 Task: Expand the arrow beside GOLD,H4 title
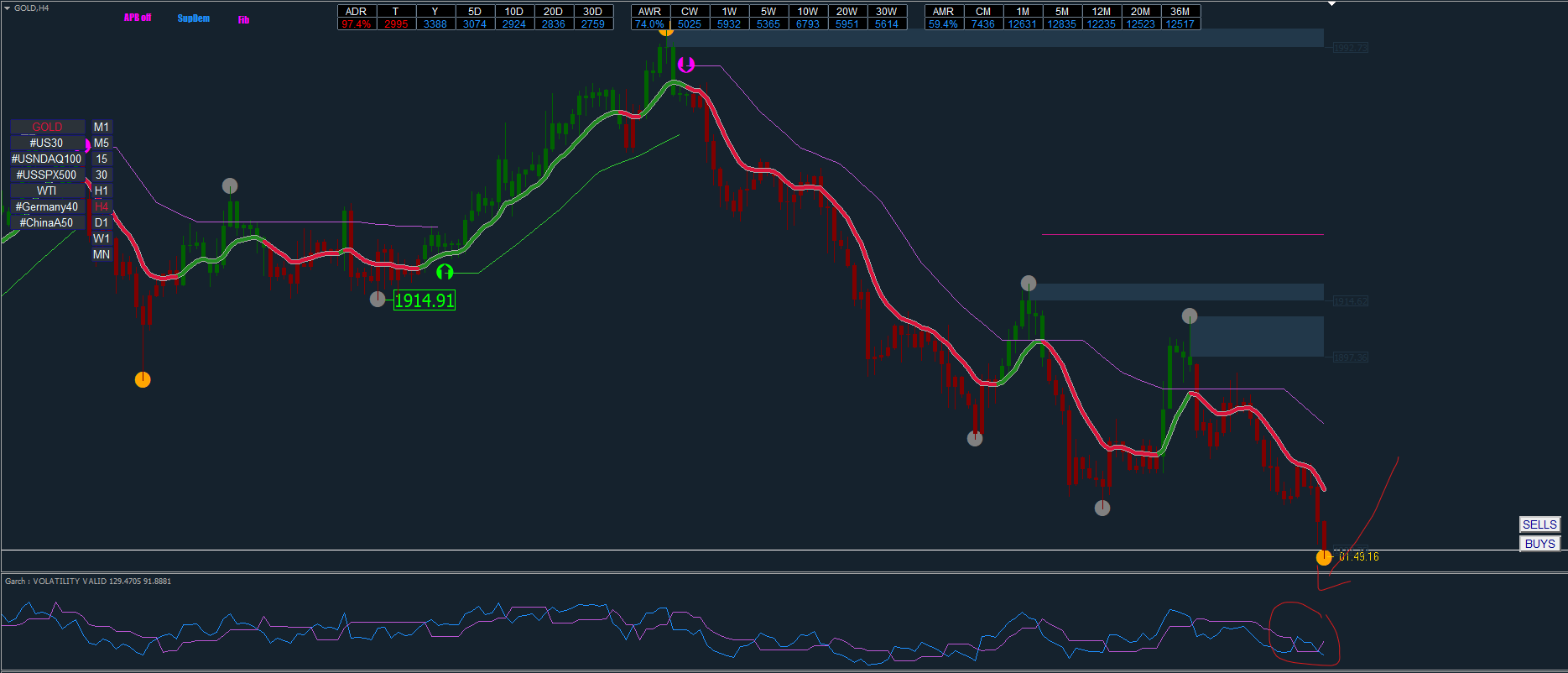pyautogui.click(x=7, y=8)
